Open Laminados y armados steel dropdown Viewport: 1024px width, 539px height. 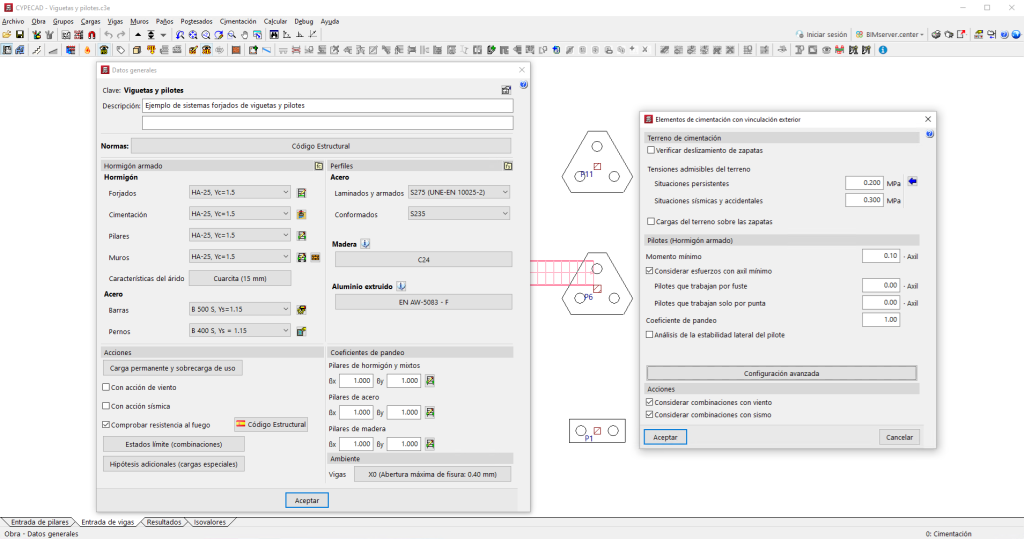[458, 192]
